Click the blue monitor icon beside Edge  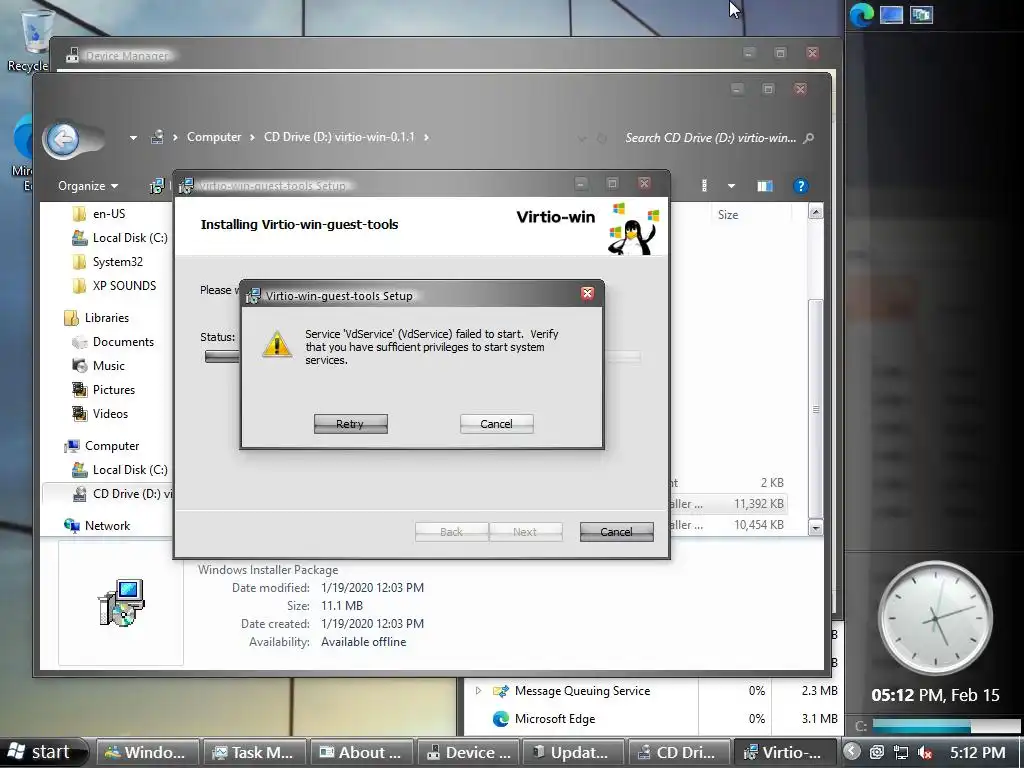click(891, 15)
